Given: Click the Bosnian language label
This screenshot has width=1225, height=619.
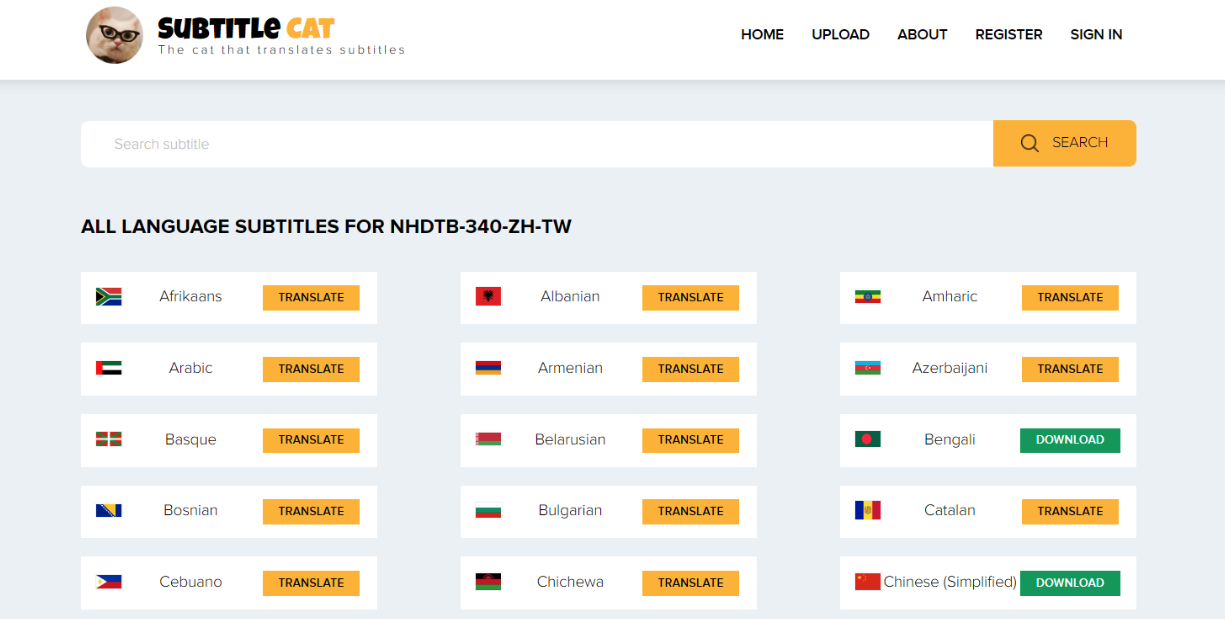Looking at the screenshot, I should click(191, 510).
